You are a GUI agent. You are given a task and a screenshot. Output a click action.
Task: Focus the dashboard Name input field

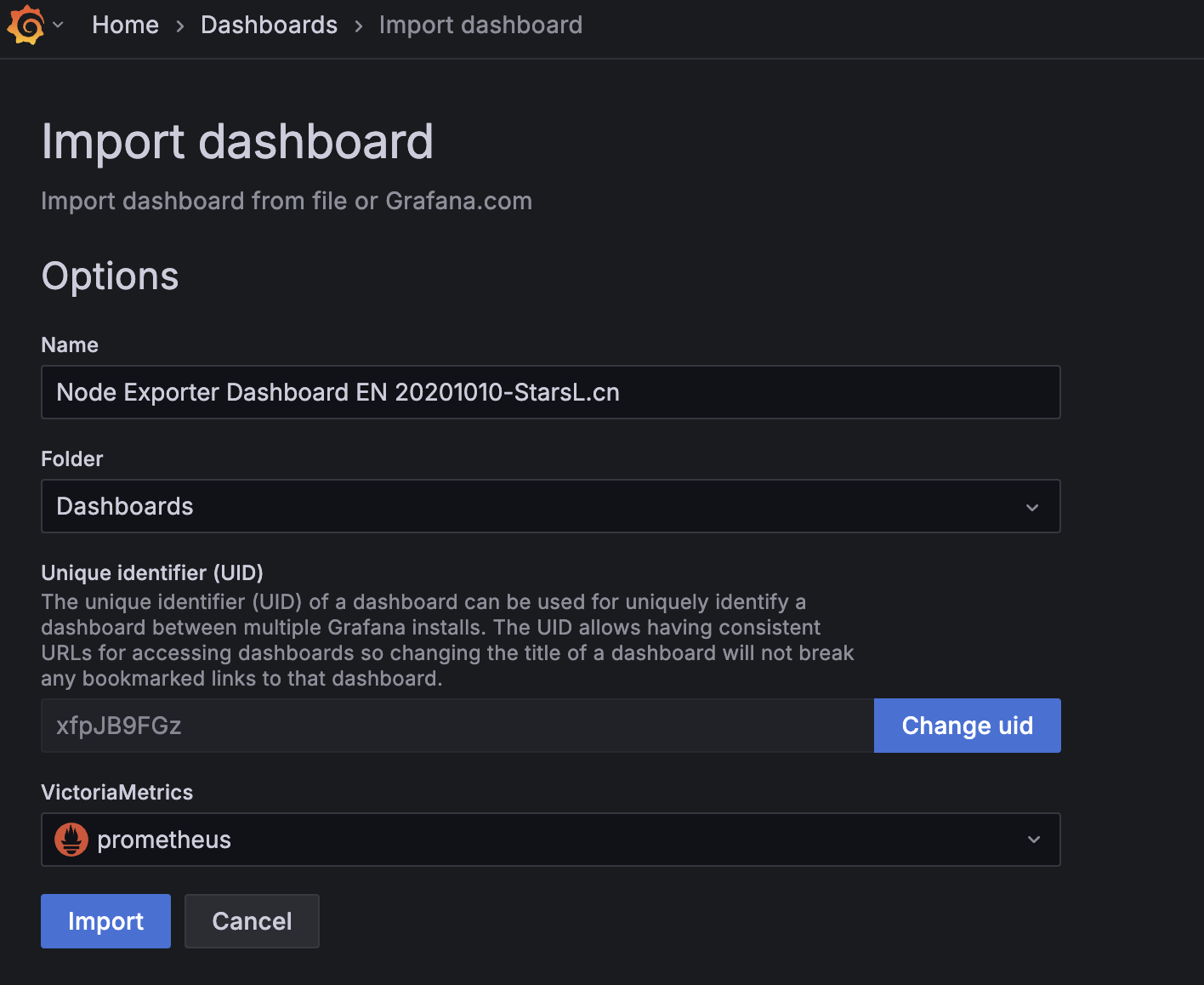550,392
